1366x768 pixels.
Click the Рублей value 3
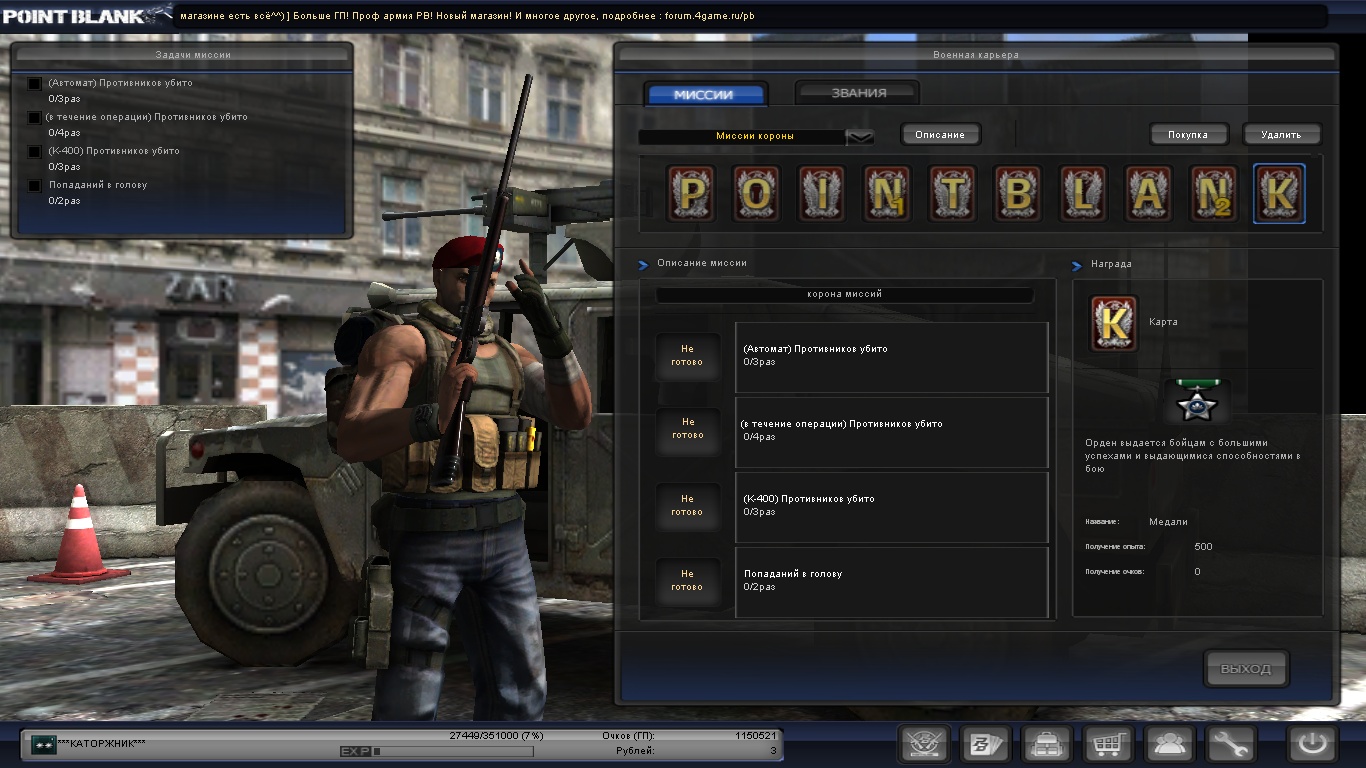(773, 750)
